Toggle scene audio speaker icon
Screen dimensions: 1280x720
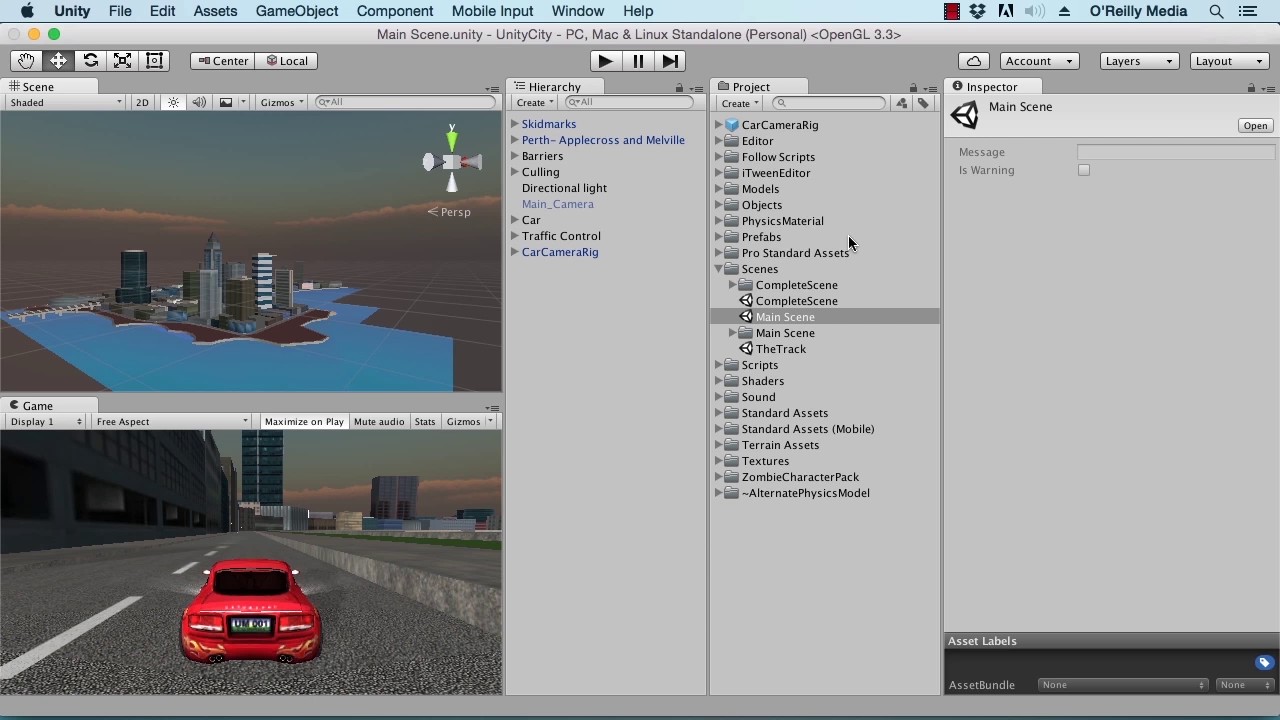(199, 102)
